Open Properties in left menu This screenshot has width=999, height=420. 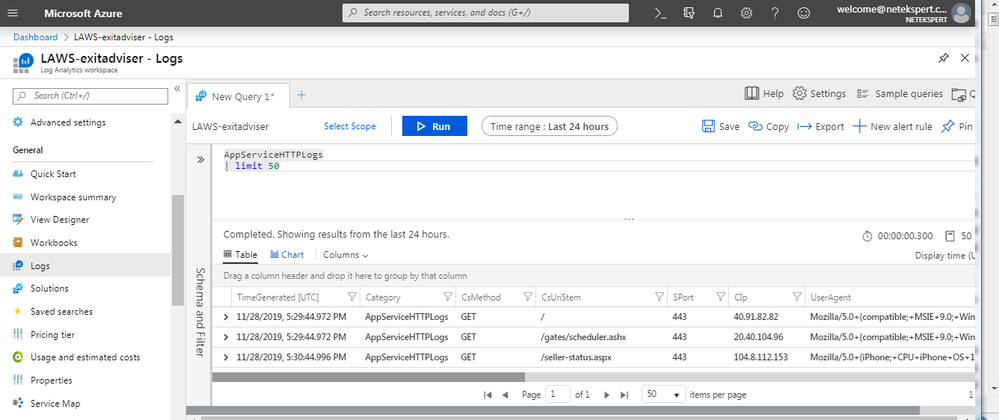[x=51, y=380]
